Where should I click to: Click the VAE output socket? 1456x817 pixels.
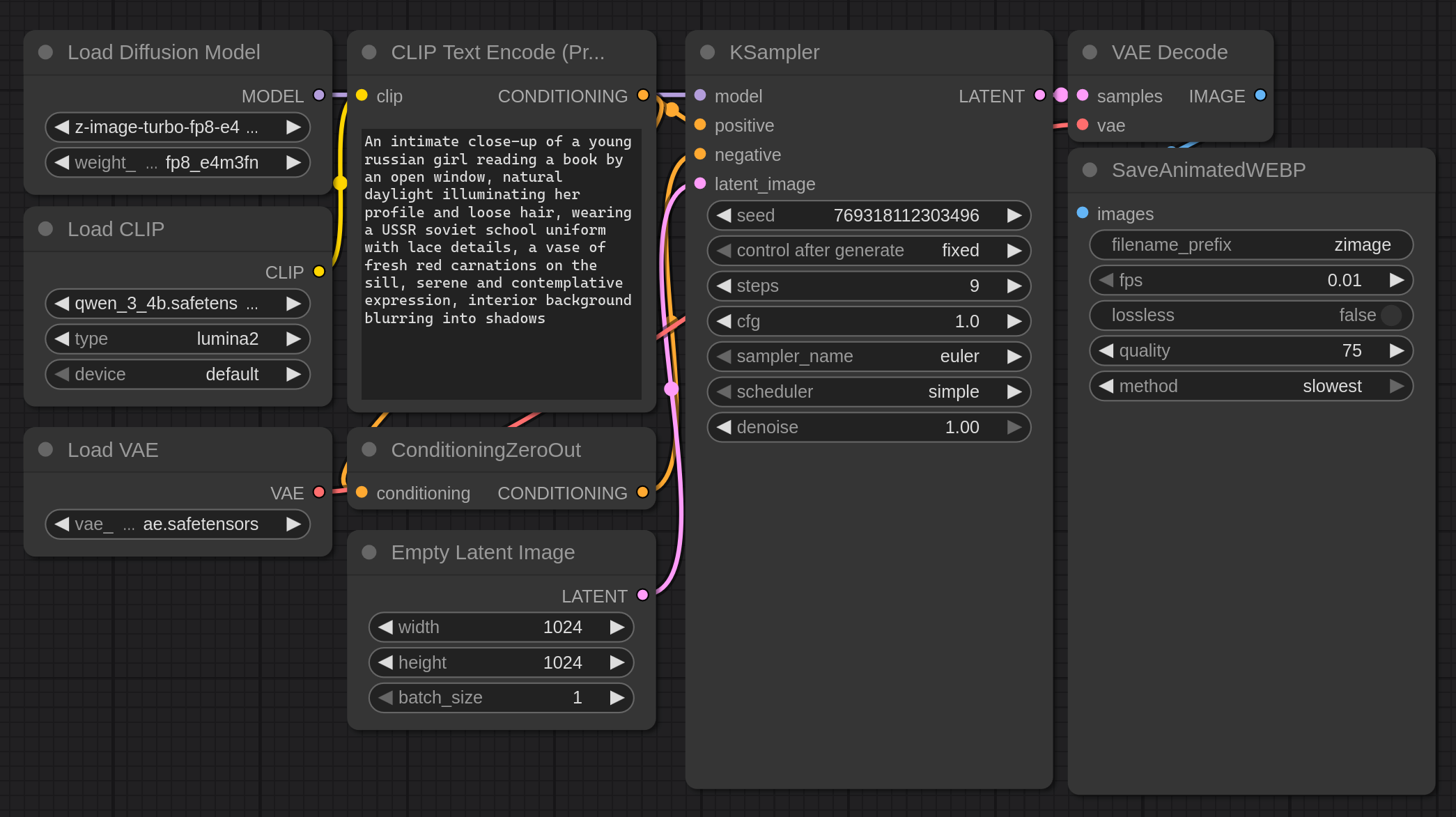click(319, 492)
